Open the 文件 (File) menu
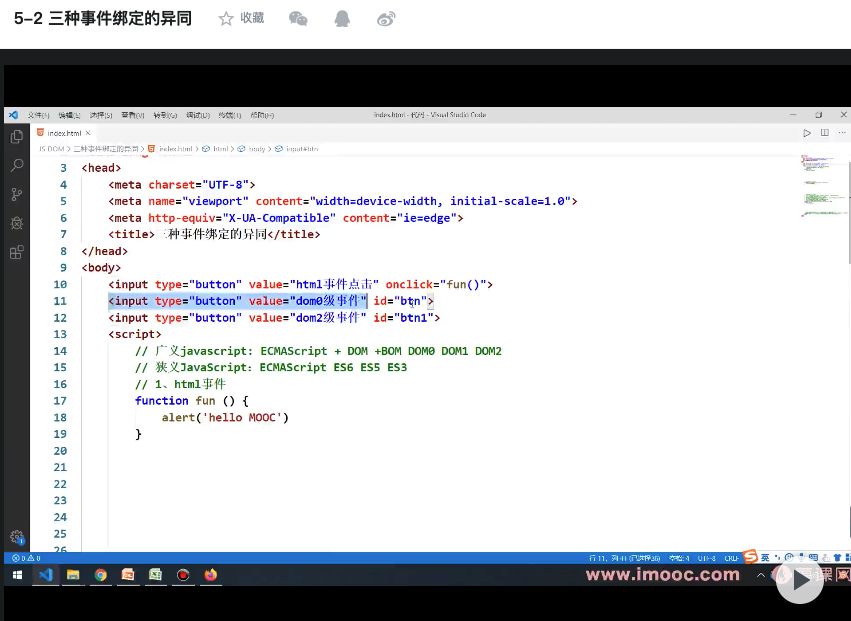 point(38,115)
